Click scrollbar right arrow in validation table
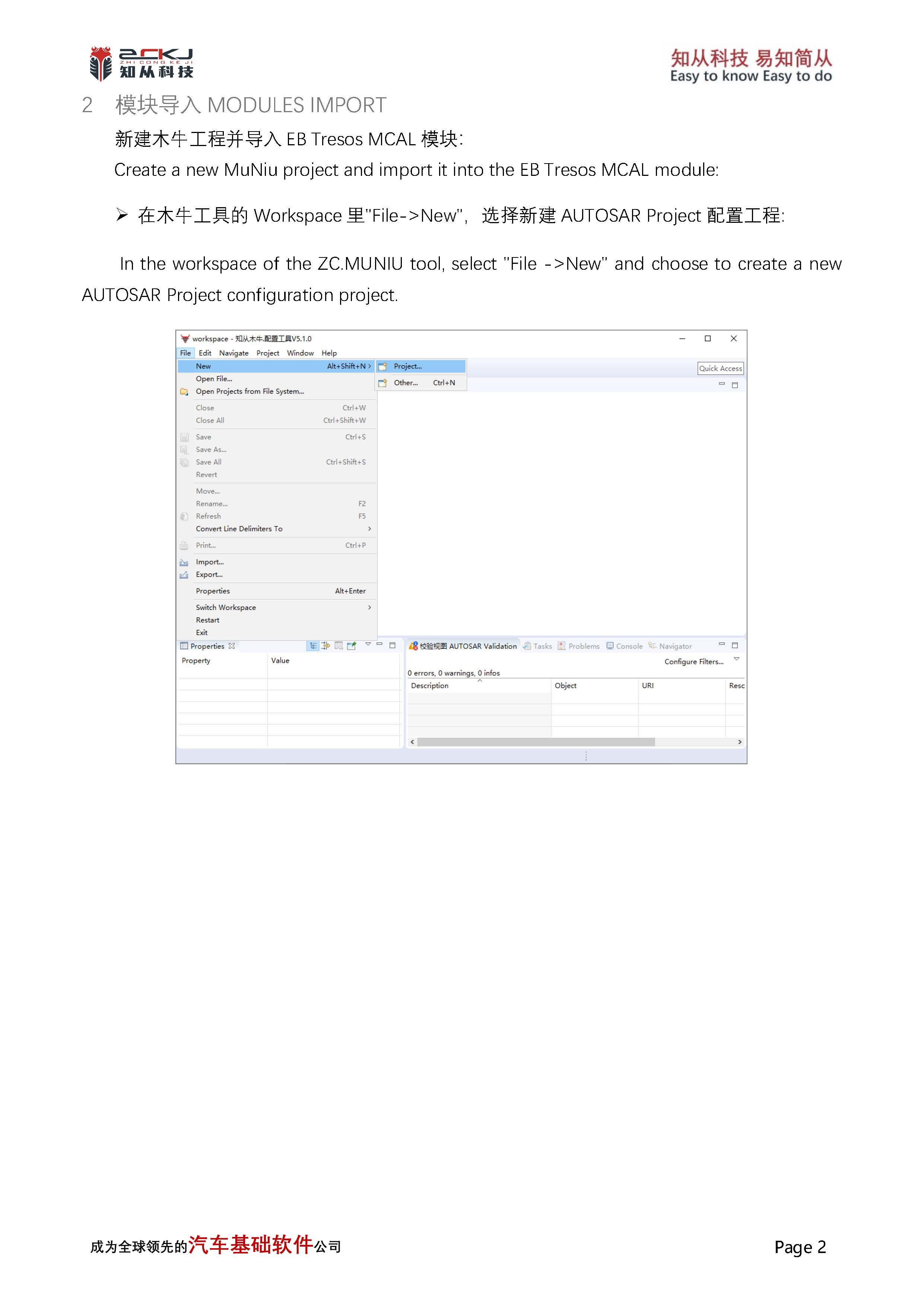This screenshot has width=924, height=1316. click(740, 742)
